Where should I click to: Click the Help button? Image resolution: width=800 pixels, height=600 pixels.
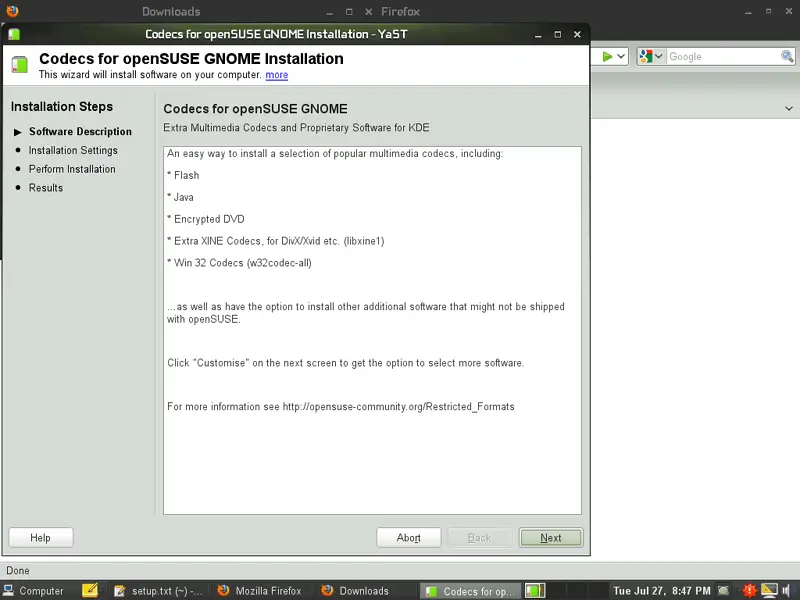(41, 538)
